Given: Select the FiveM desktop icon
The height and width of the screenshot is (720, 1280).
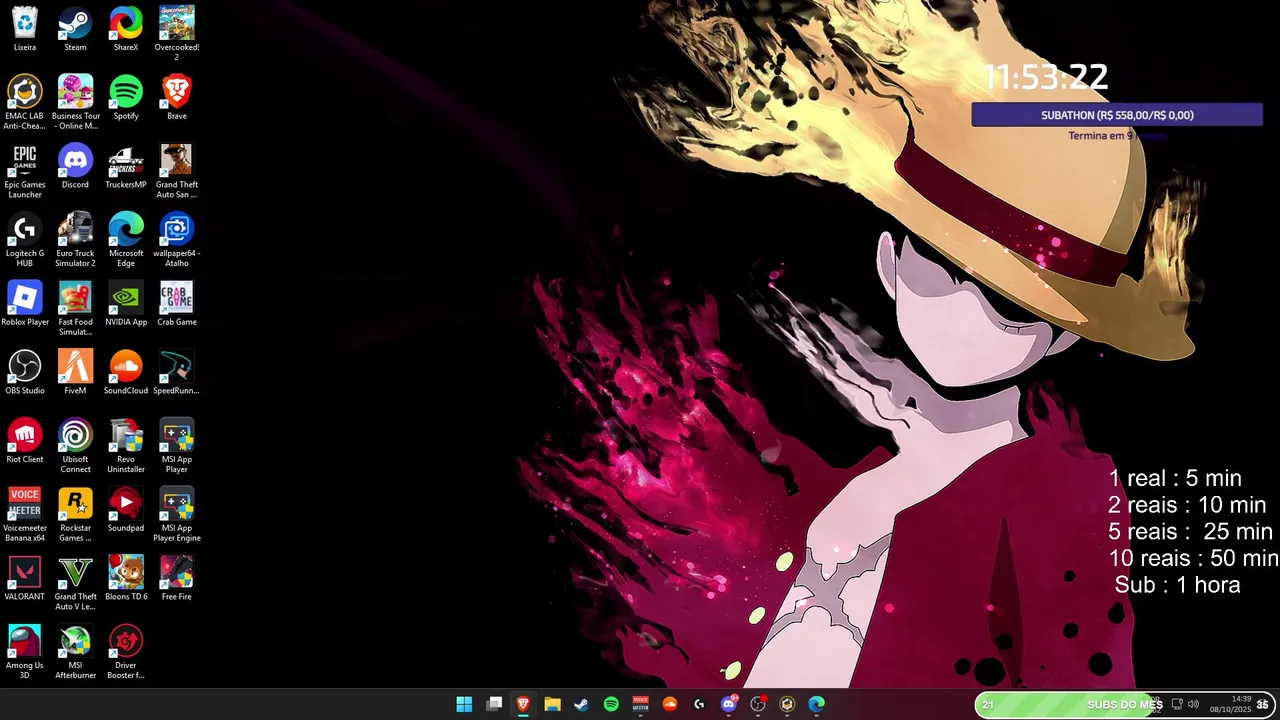Looking at the screenshot, I should pos(75,373).
